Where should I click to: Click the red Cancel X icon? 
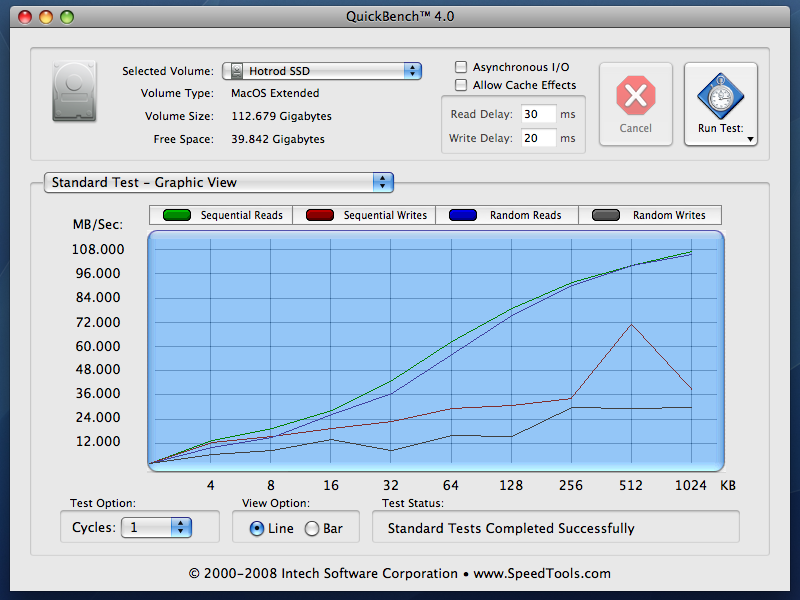(x=635, y=95)
